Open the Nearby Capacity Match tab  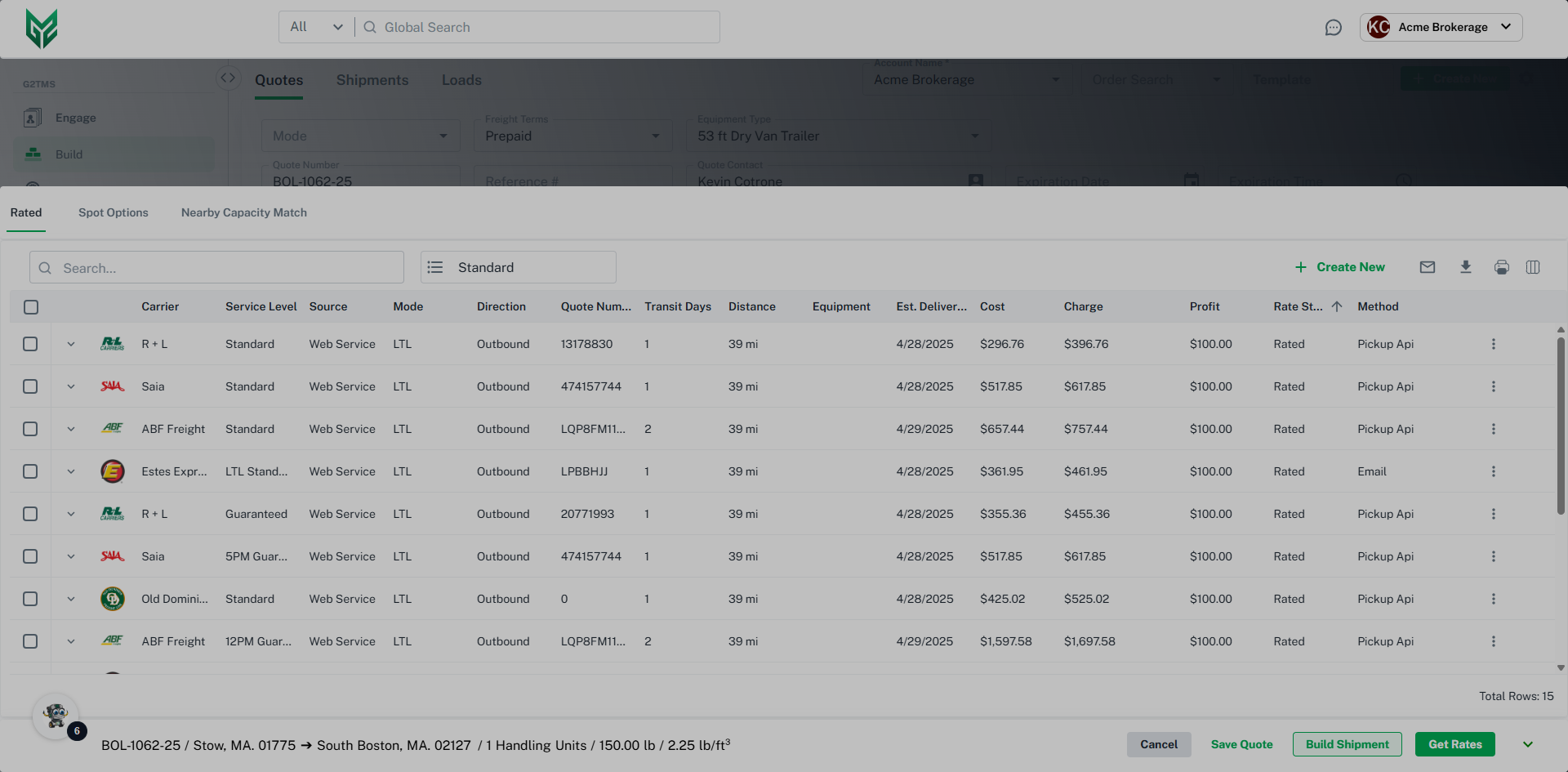pos(244,212)
